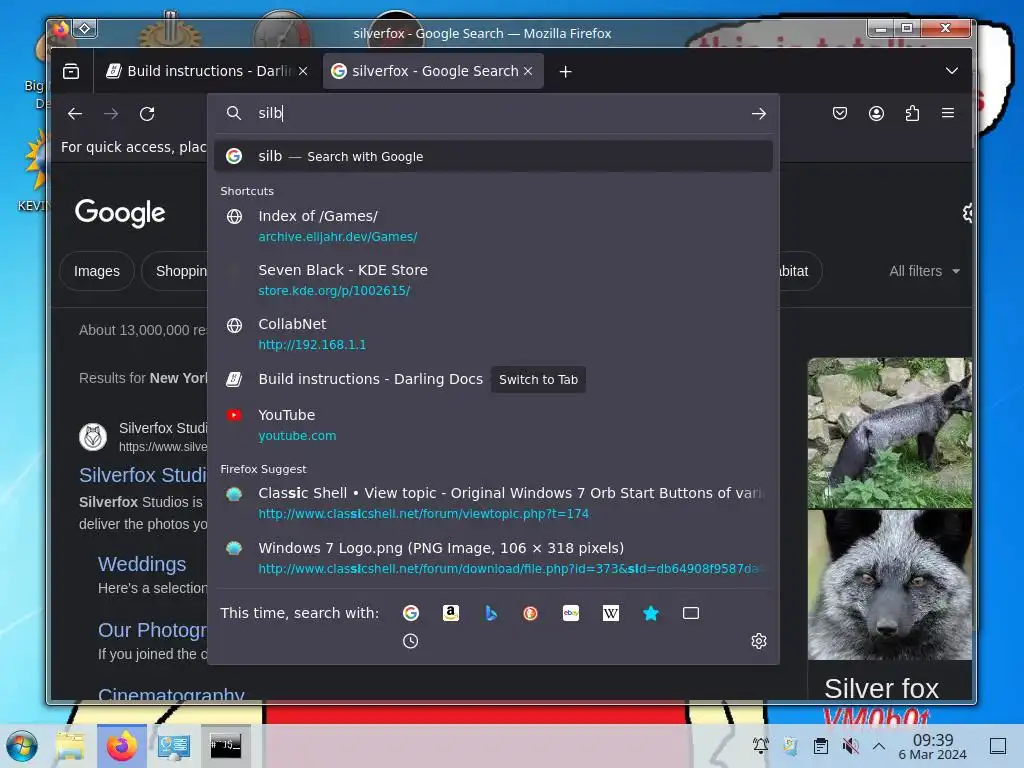Expand hidden tray icons chevron

point(879,746)
